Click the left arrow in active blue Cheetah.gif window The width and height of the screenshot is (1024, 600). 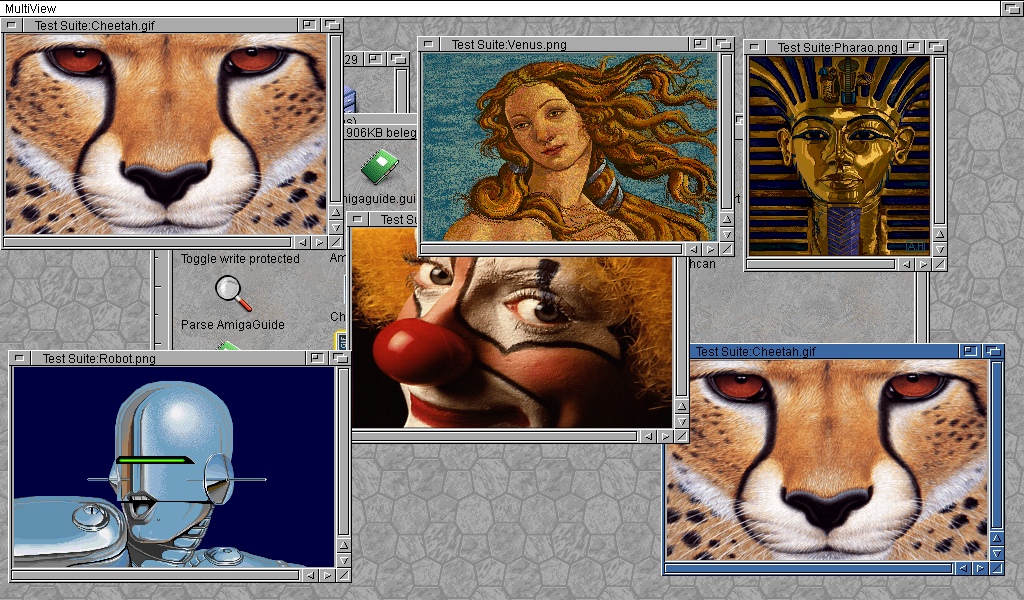point(963,569)
